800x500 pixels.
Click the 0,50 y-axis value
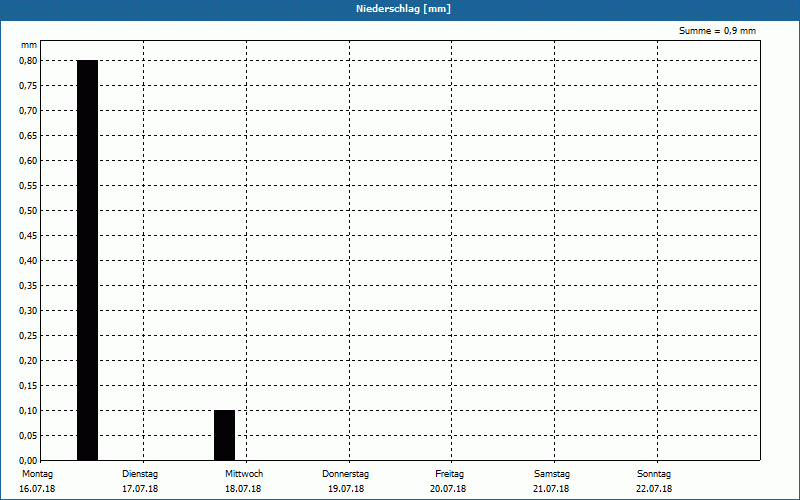[28, 211]
